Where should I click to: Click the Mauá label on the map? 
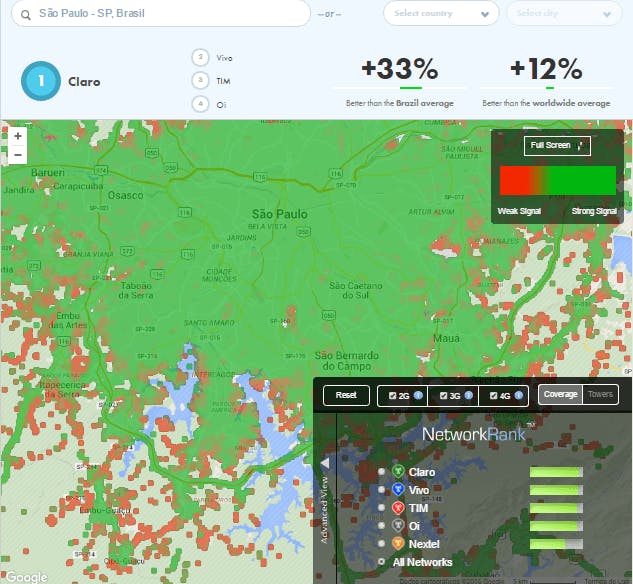pyautogui.click(x=446, y=338)
